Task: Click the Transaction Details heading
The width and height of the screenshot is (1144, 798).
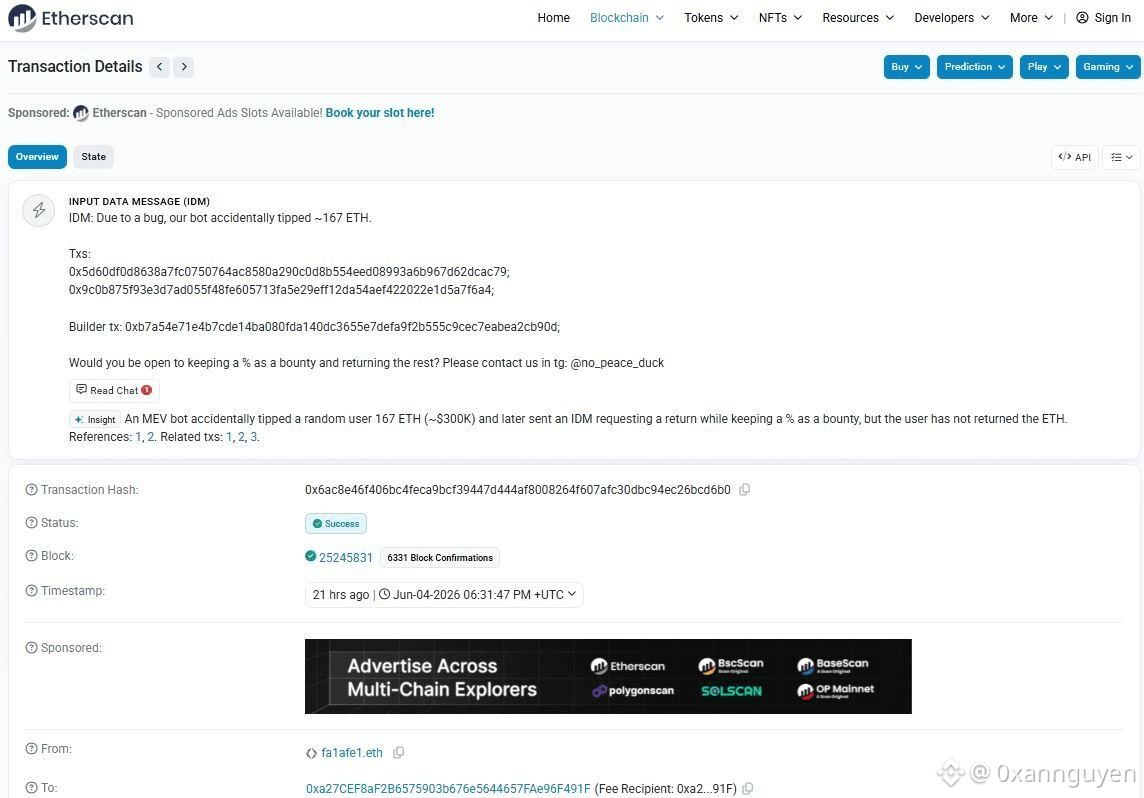Action: pyautogui.click(x=75, y=66)
